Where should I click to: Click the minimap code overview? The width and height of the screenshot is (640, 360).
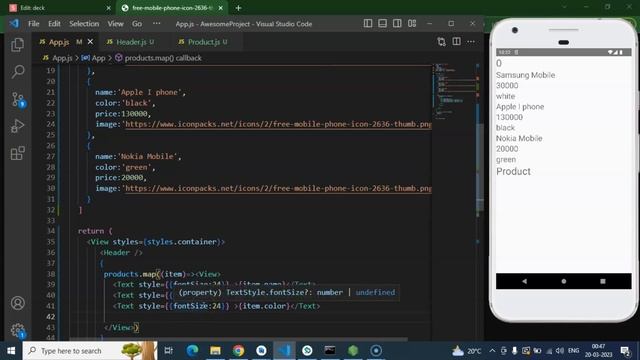[x=453, y=91]
